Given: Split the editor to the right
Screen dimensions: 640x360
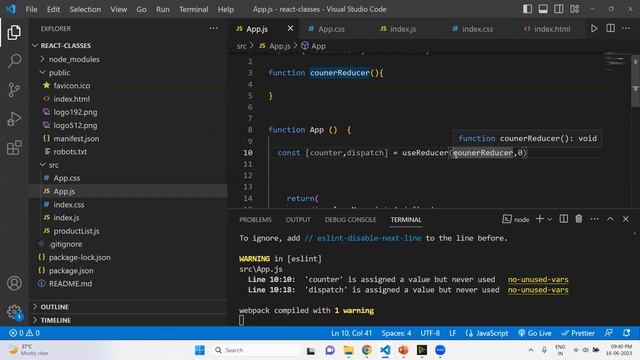Looking at the screenshot, I should pyautogui.click(x=610, y=28).
